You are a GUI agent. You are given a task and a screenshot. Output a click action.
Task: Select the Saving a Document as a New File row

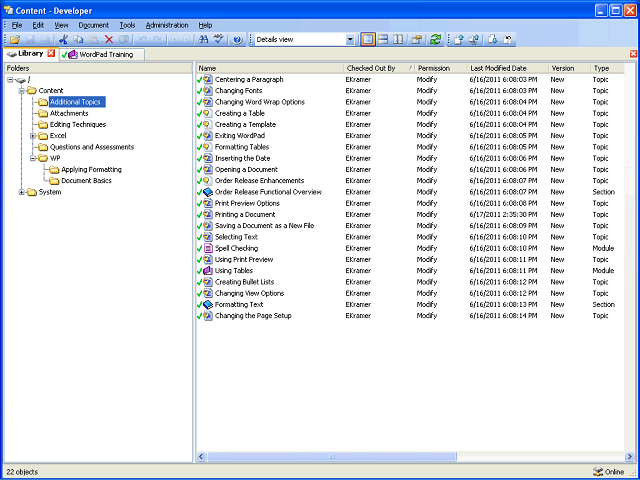(x=410, y=226)
